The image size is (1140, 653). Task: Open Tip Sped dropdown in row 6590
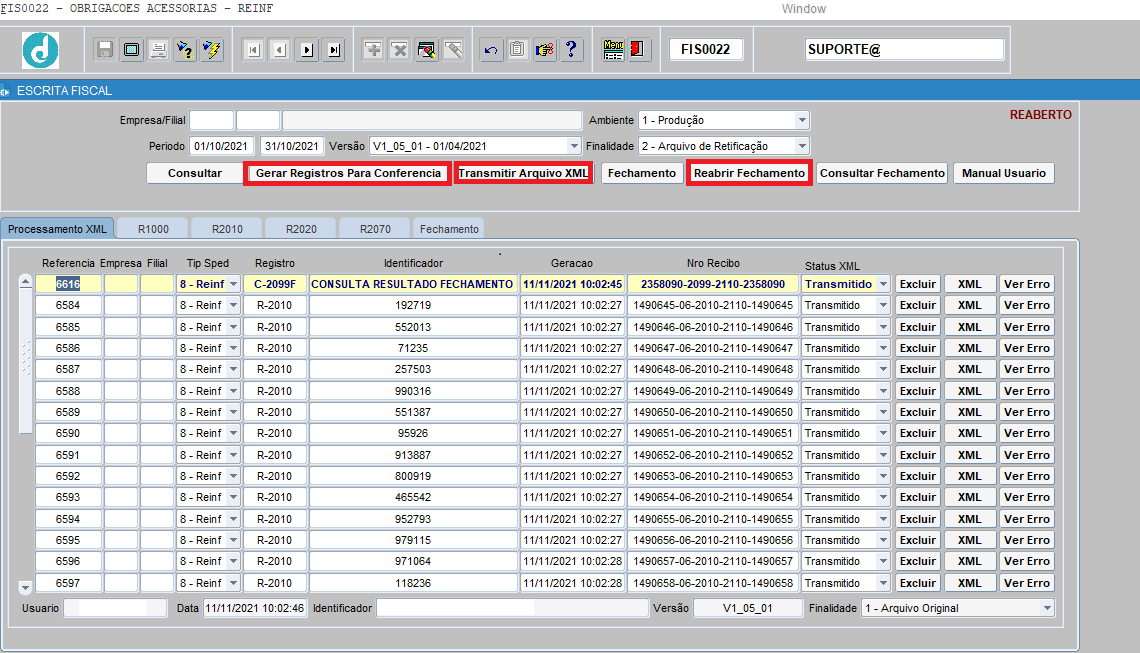(233, 433)
